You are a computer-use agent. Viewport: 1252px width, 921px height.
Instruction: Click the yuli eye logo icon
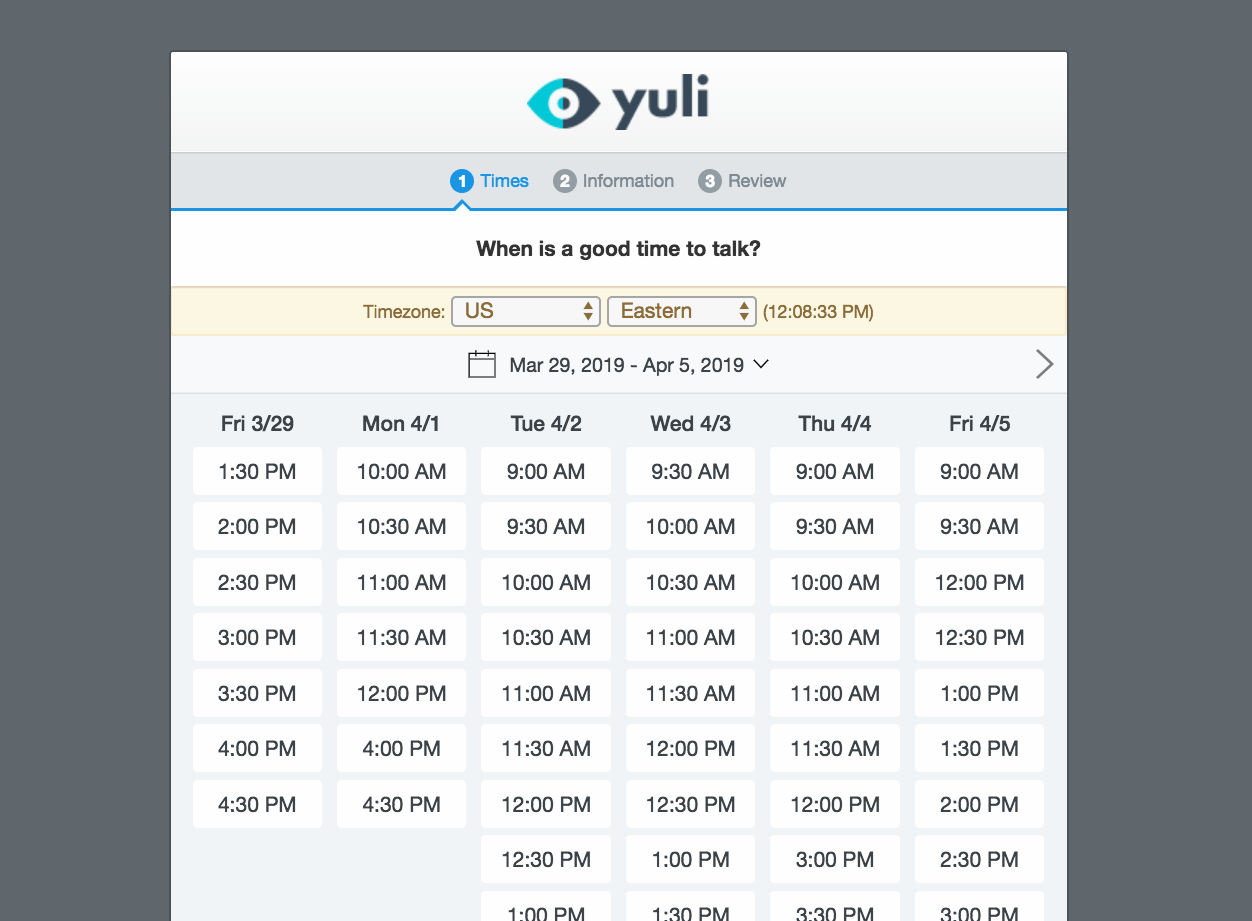[563, 103]
